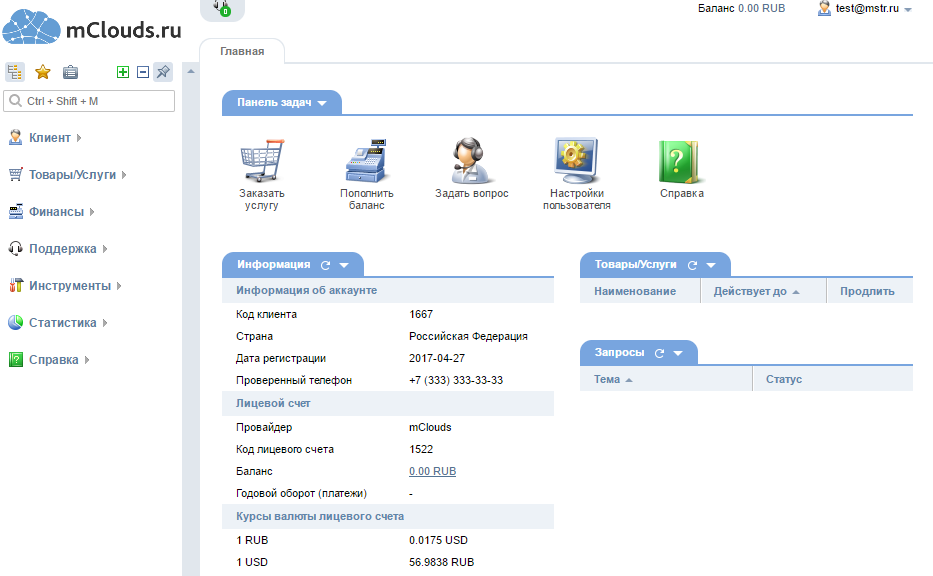Click the Финансы cash register icon
Screen dimensions: 933x576
click(x=15, y=211)
